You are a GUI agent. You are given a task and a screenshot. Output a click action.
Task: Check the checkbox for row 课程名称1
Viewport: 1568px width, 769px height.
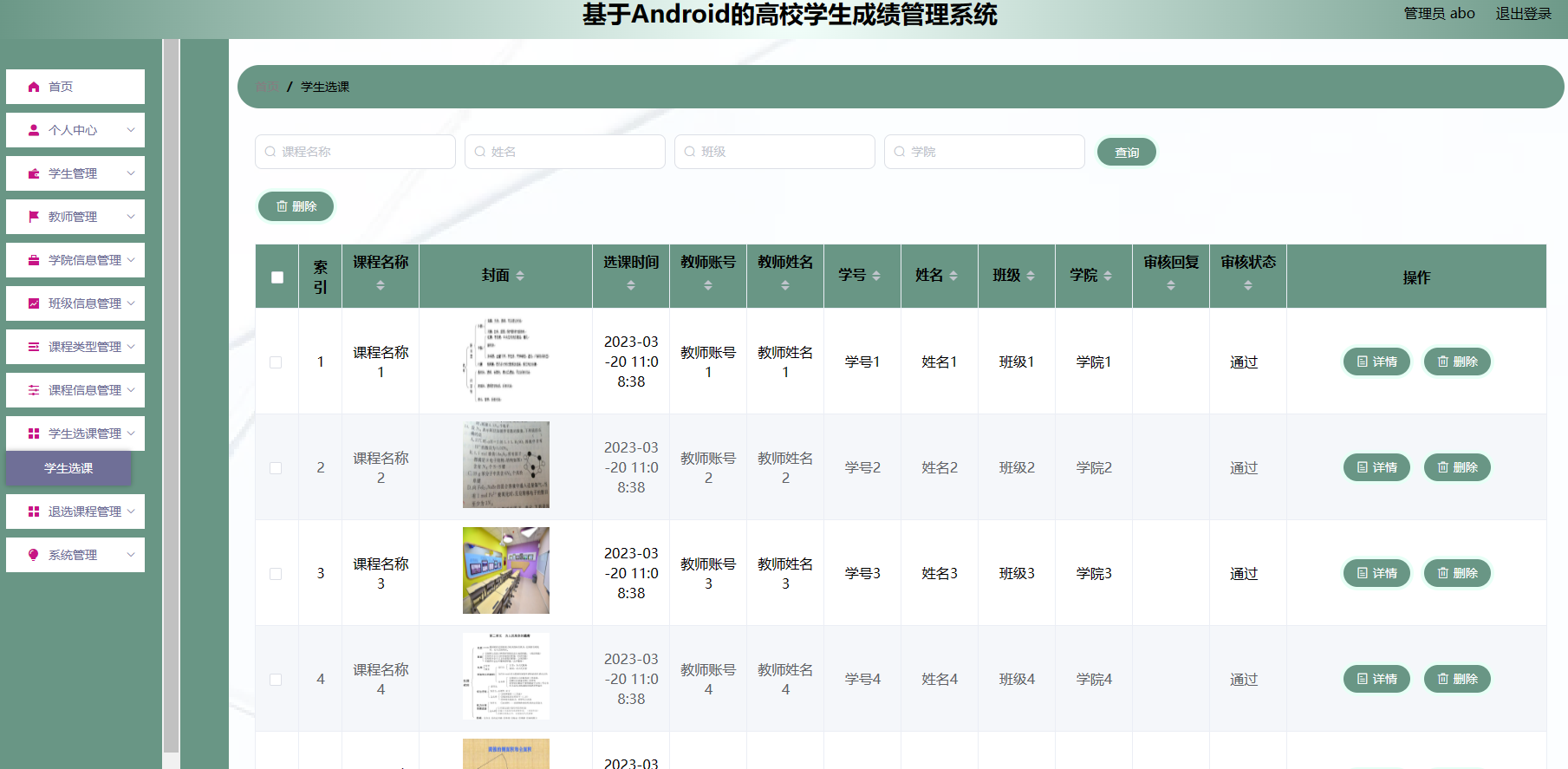276,362
